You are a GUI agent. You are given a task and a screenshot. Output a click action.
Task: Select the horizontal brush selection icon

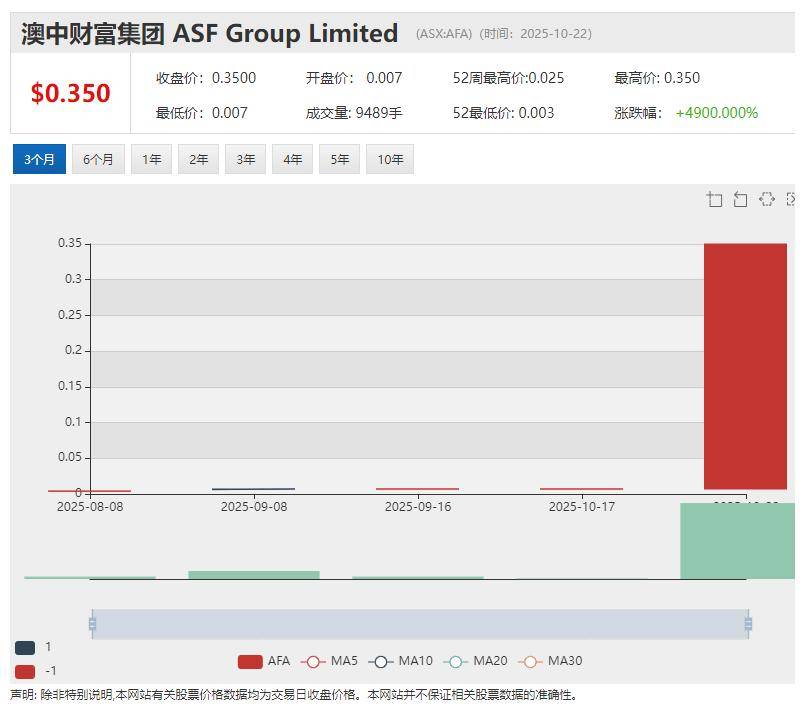(x=767, y=200)
